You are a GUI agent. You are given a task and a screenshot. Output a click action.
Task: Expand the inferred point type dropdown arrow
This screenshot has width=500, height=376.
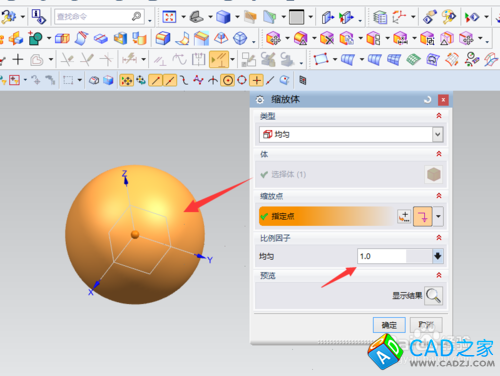pos(438,216)
